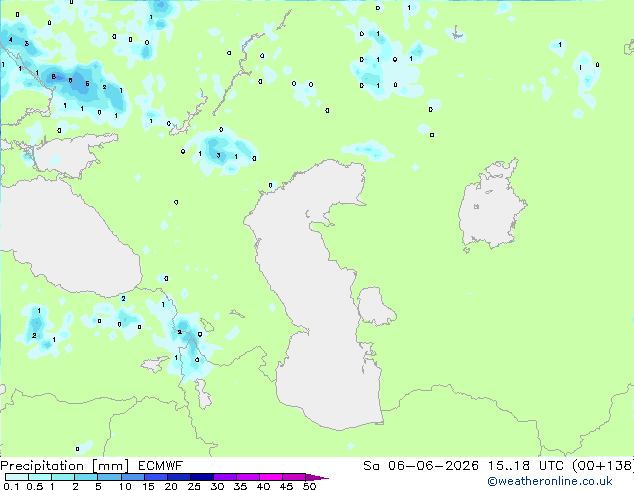The width and height of the screenshot is (634, 490).
Task: Click the 2 mm legend color swatch
Action: click(x=86, y=477)
